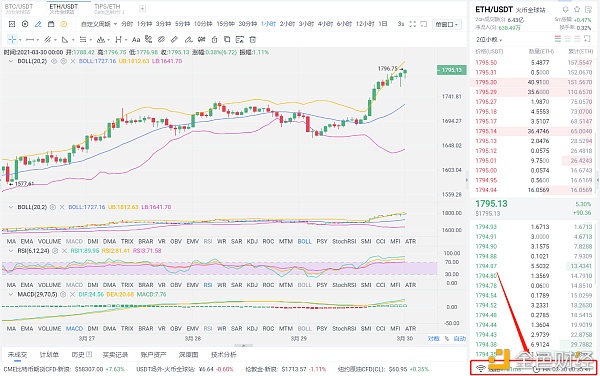Toggle 对数 logarithmic scale option

433,339
